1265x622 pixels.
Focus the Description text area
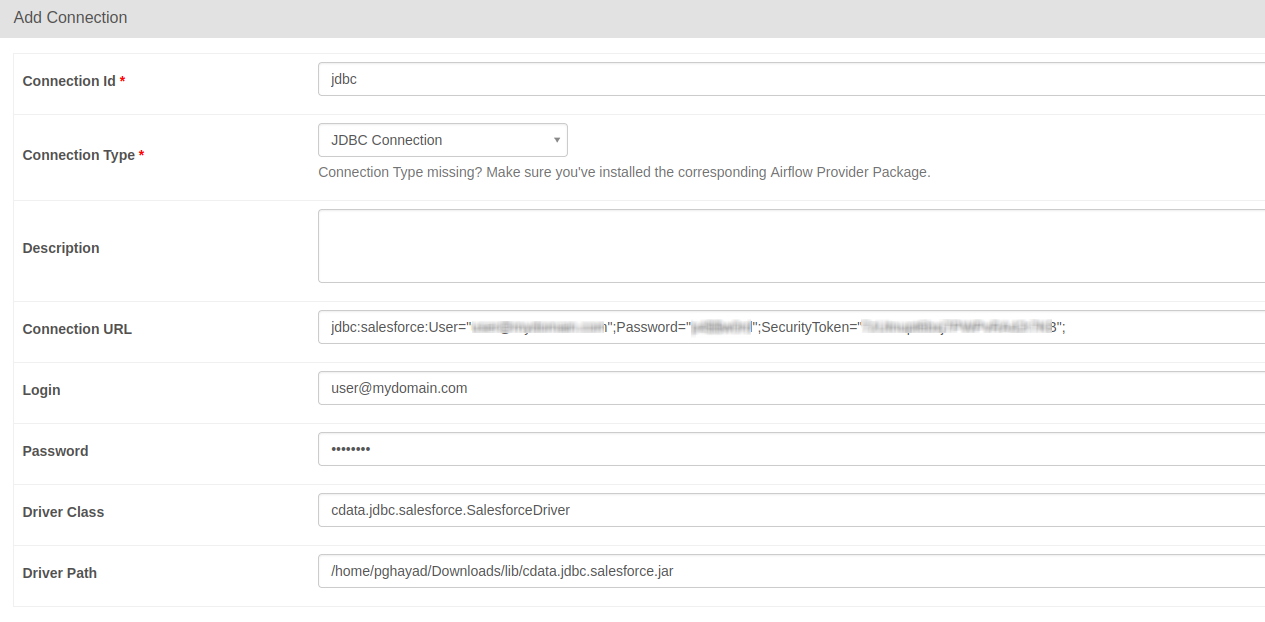[x=790, y=246]
